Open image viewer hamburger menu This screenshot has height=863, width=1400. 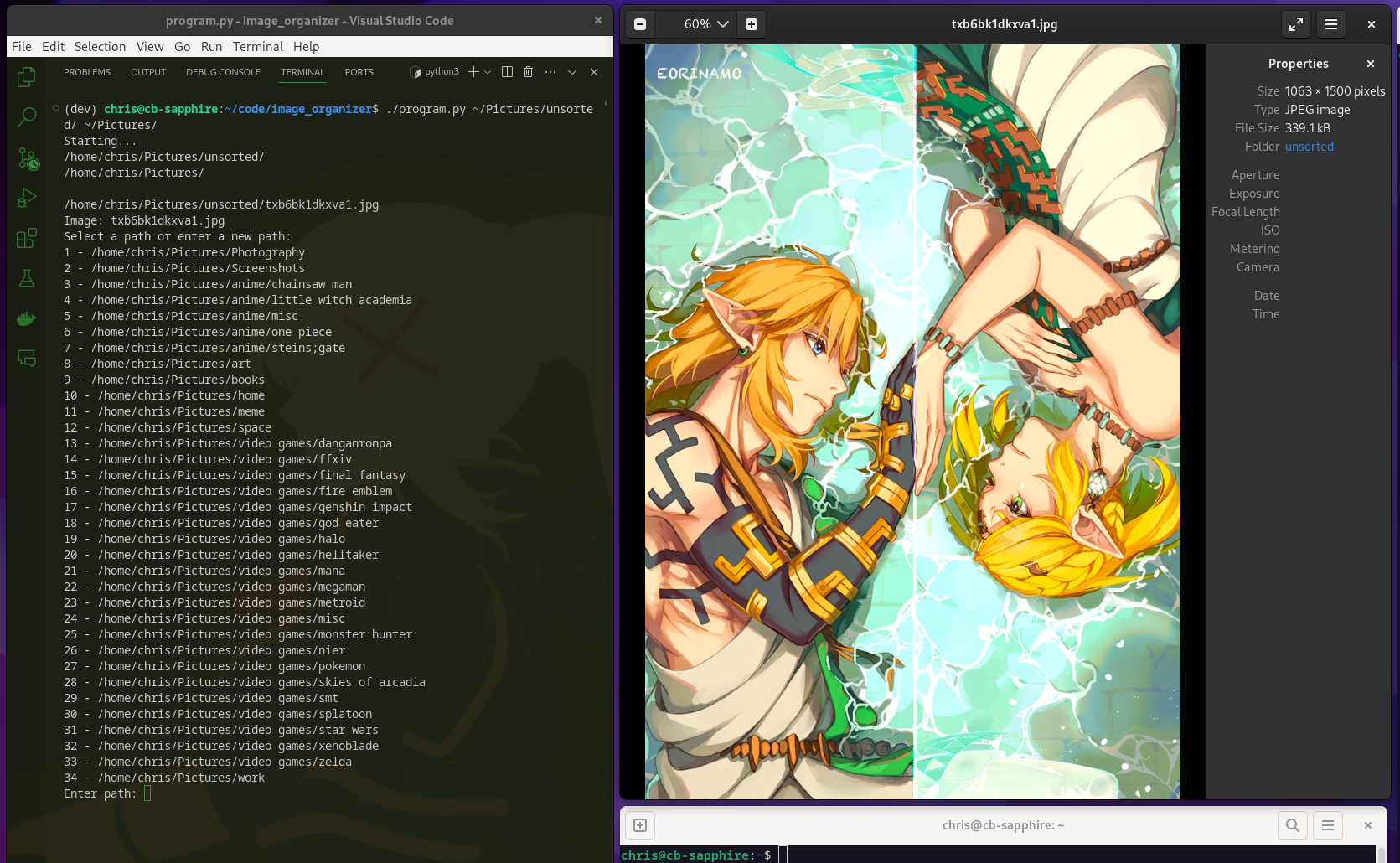(x=1331, y=24)
